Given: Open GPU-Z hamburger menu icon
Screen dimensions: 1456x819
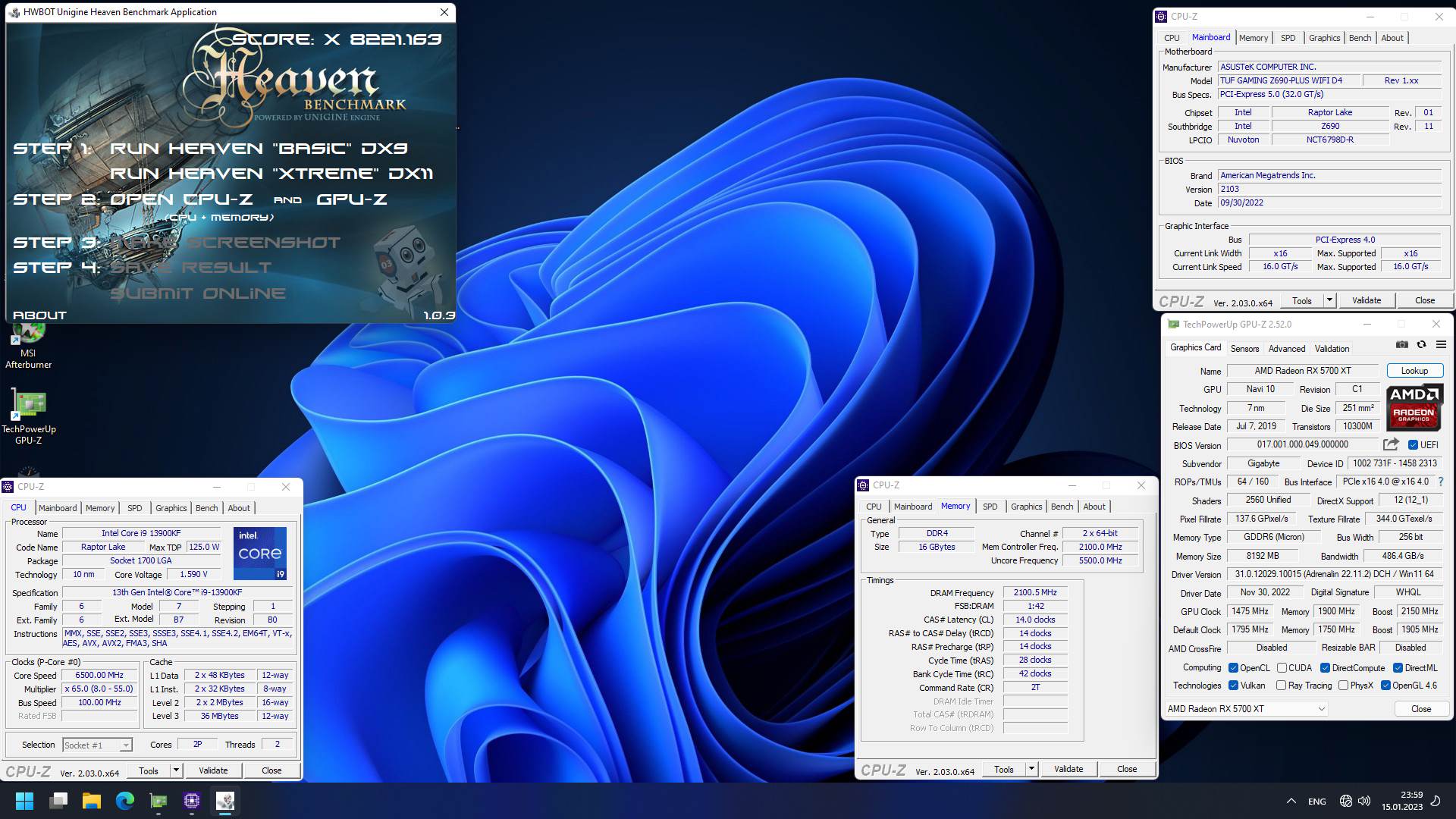Looking at the screenshot, I should (1441, 344).
